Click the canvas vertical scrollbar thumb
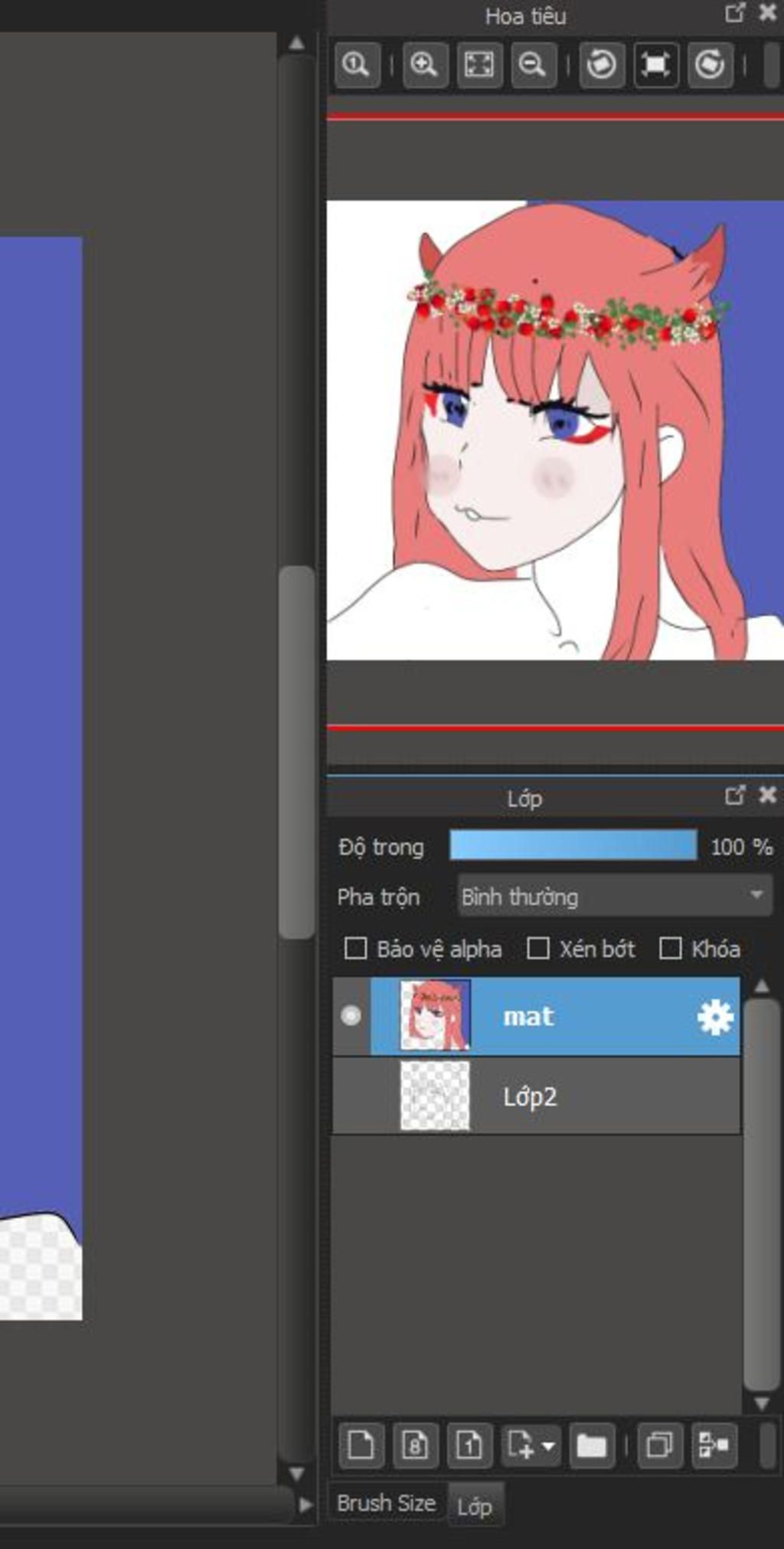The image size is (784, 1549). click(297, 752)
